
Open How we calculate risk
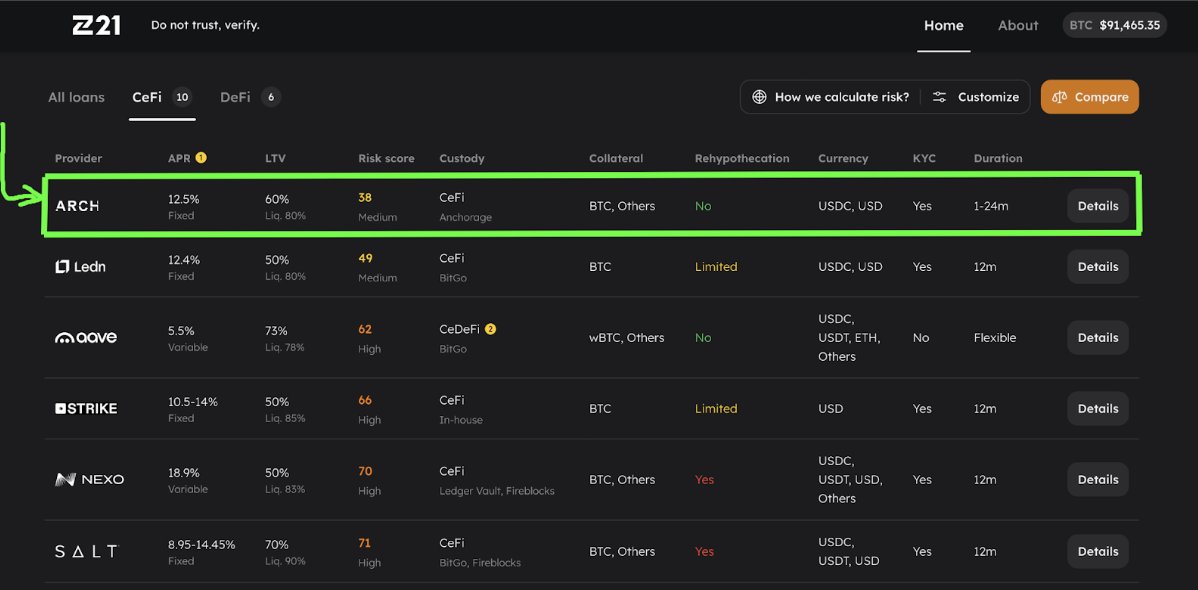[831, 97]
